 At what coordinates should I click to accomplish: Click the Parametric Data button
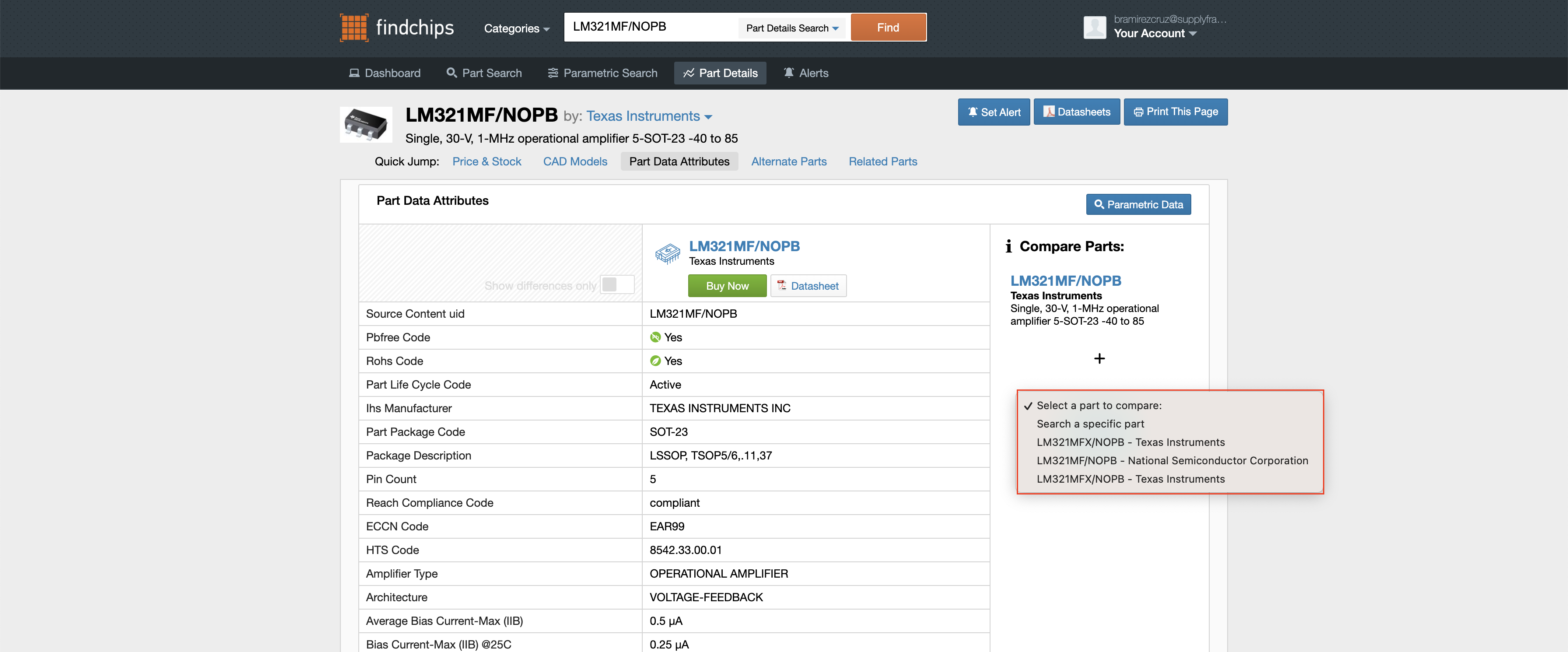coord(1138,204)
